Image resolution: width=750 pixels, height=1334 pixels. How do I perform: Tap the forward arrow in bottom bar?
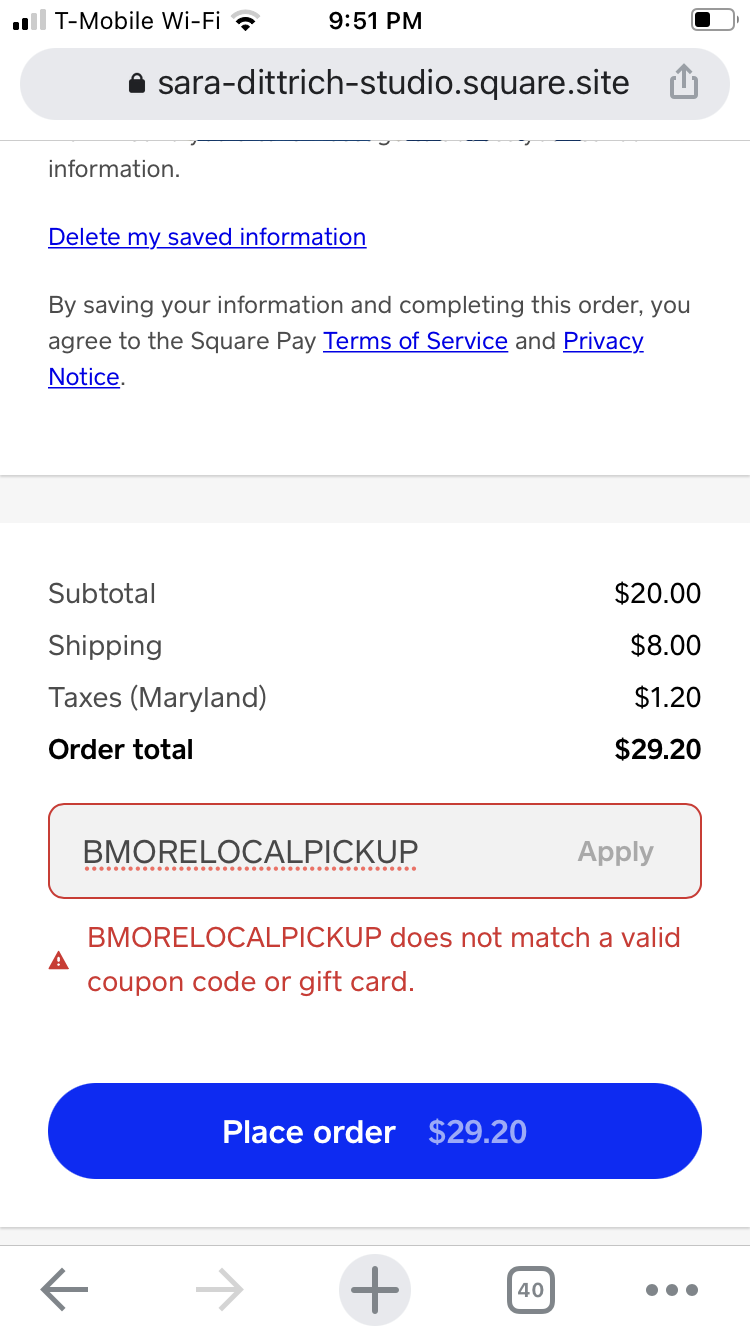tap(220, 1290)
